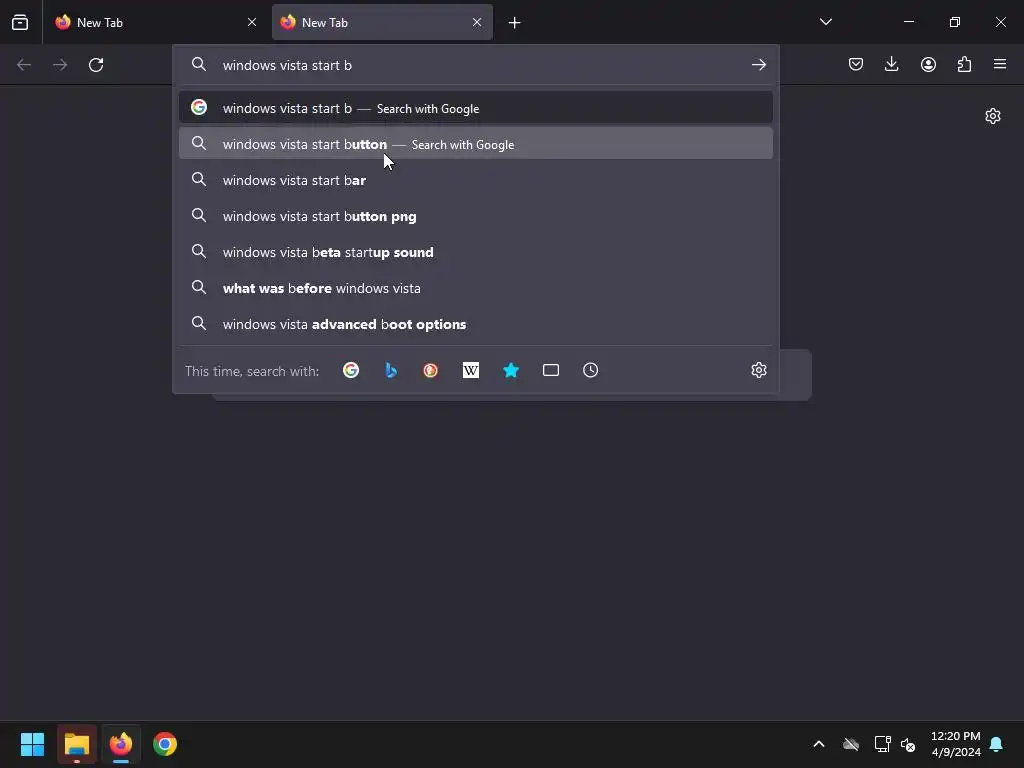
Task: Search this time with Google icon
Action: pos(351,370)
